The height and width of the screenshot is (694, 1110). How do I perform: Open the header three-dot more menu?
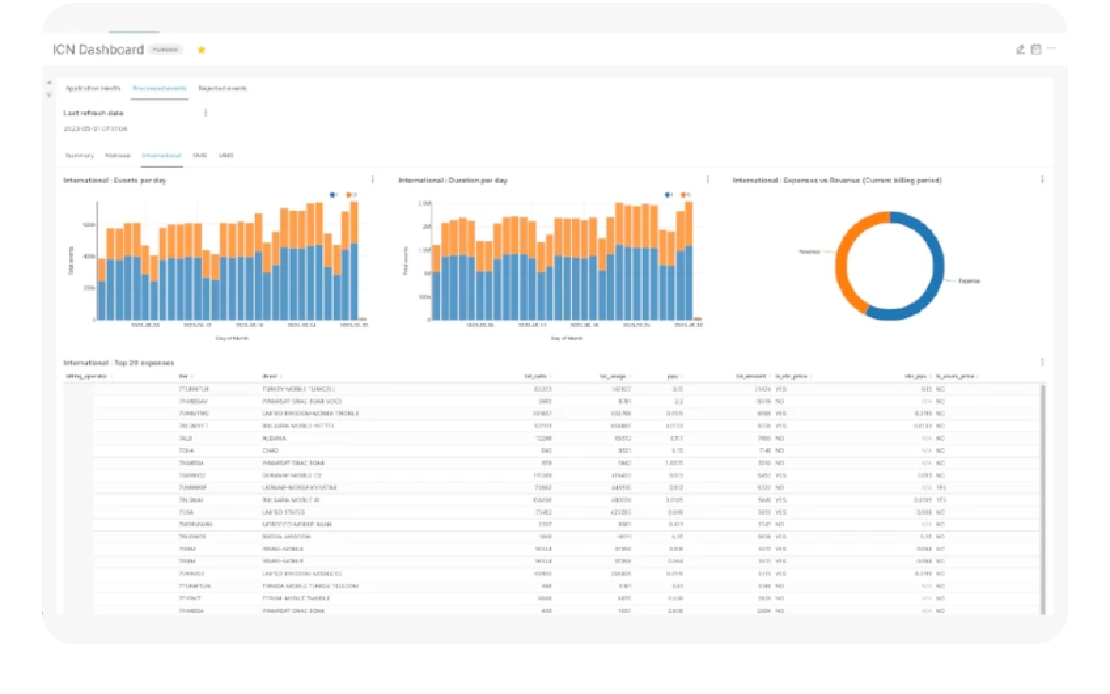pos(1052,49)
